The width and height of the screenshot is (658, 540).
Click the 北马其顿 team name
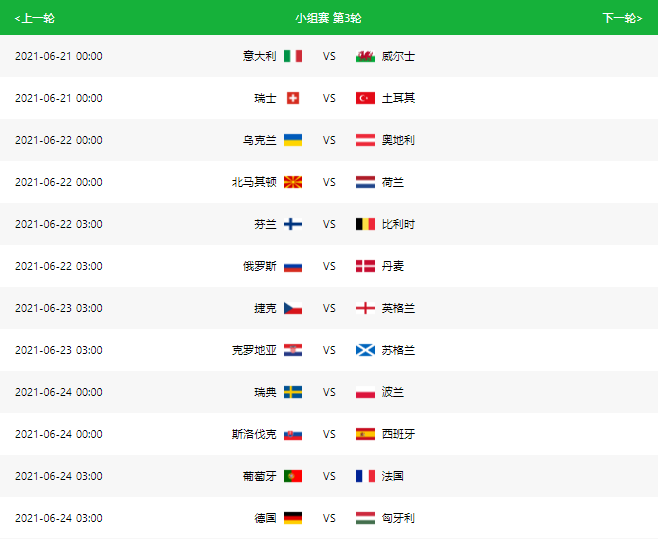254,182
